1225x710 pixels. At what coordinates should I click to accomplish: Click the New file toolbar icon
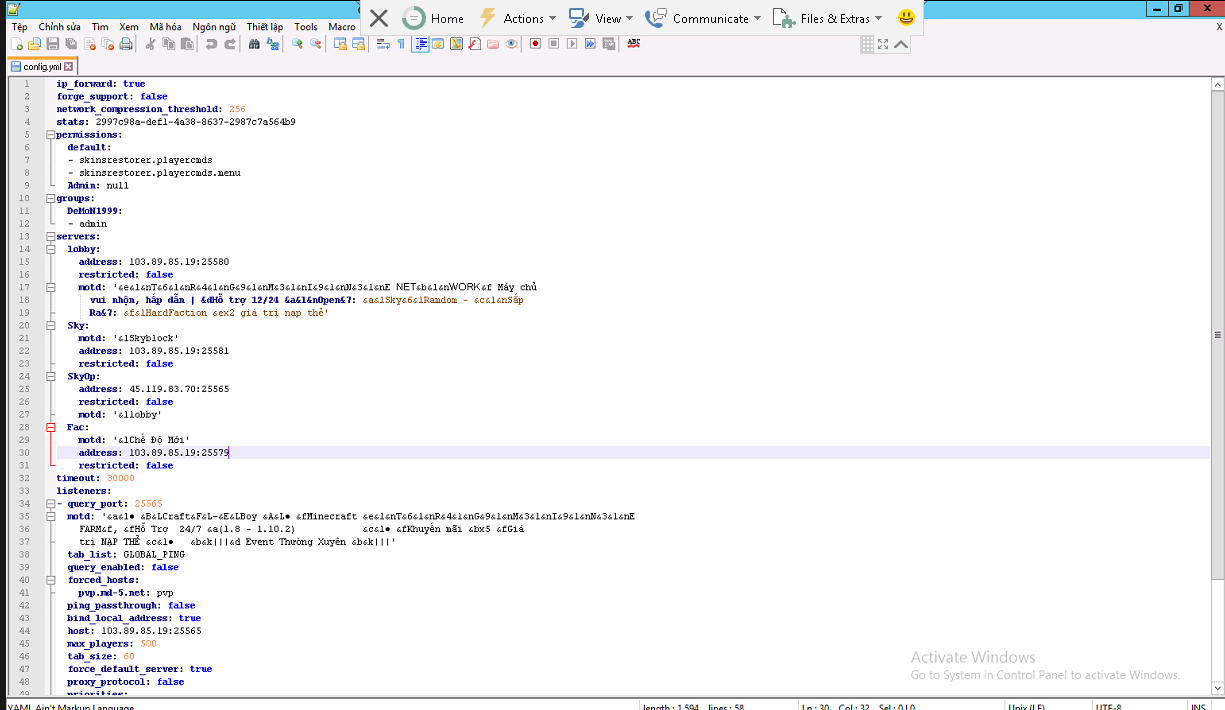coord(17,44)
